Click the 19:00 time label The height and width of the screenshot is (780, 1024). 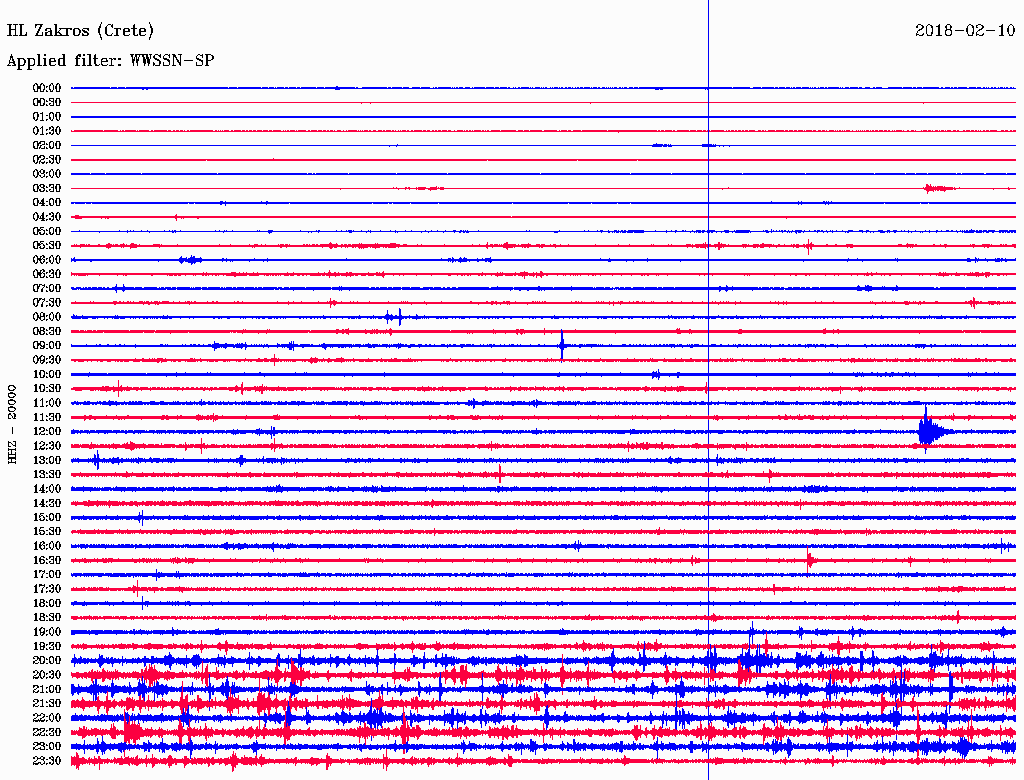coord(47,632)
